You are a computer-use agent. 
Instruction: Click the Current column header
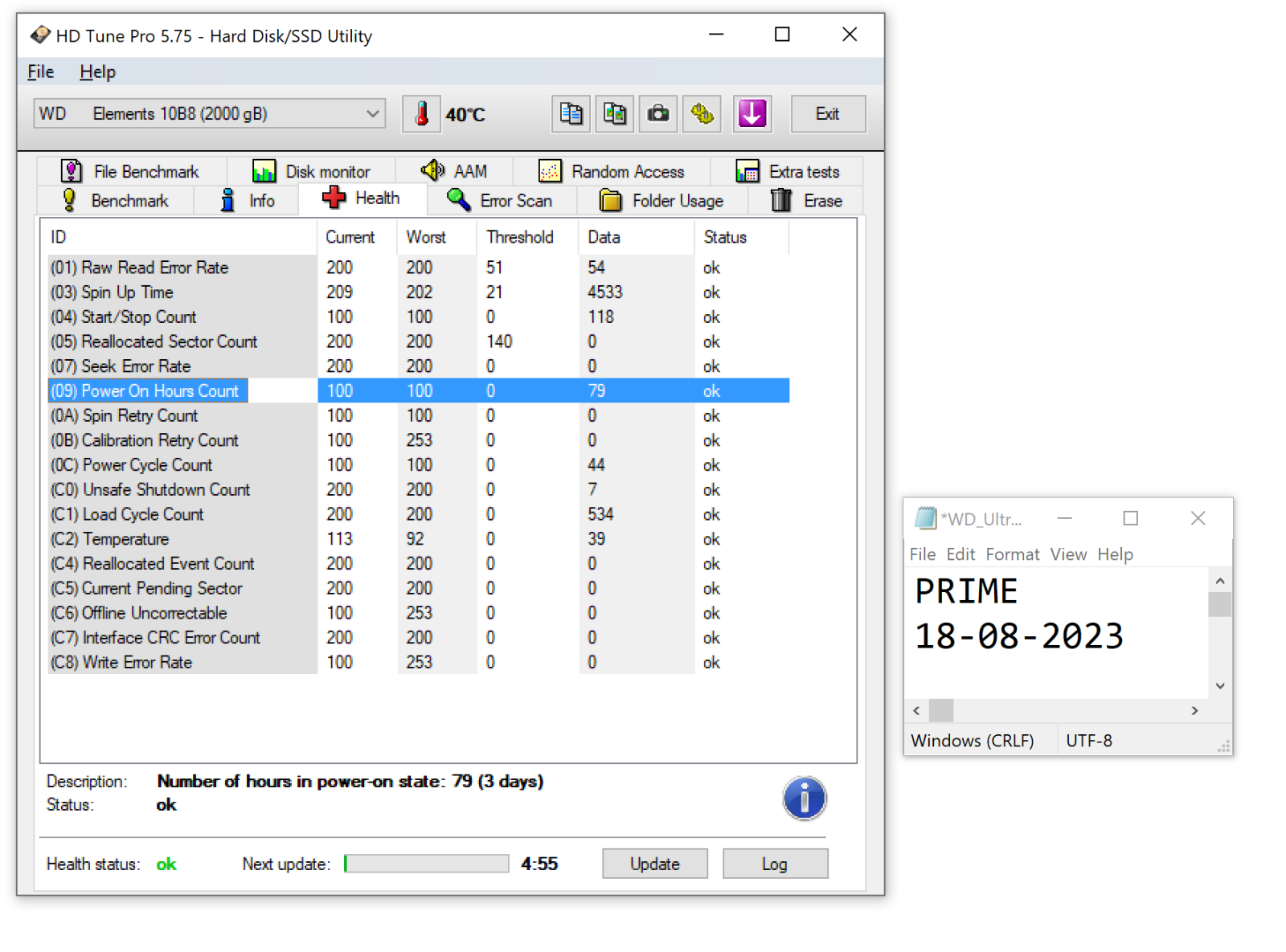click(x=357, y=237)
